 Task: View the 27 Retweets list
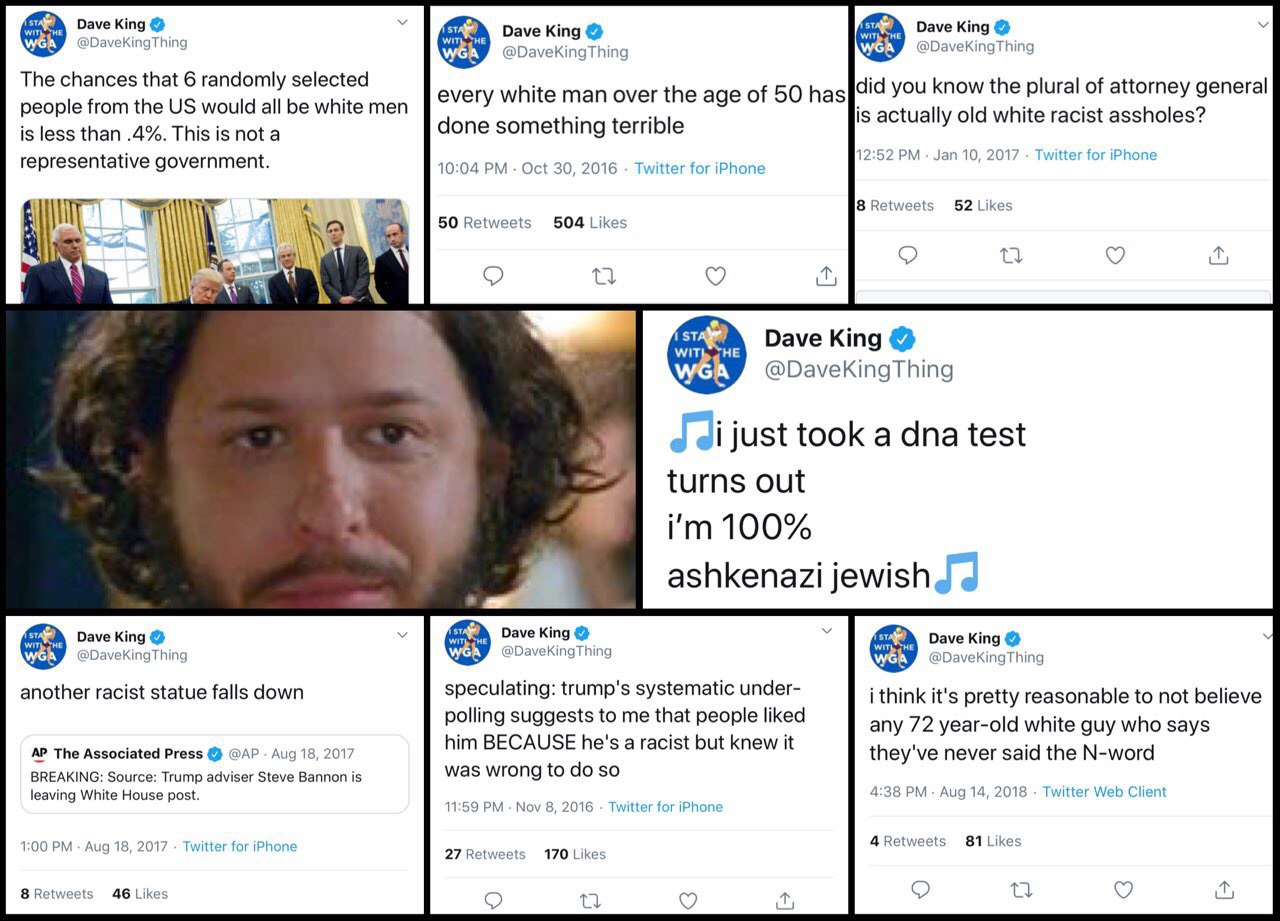click(485, 854)
